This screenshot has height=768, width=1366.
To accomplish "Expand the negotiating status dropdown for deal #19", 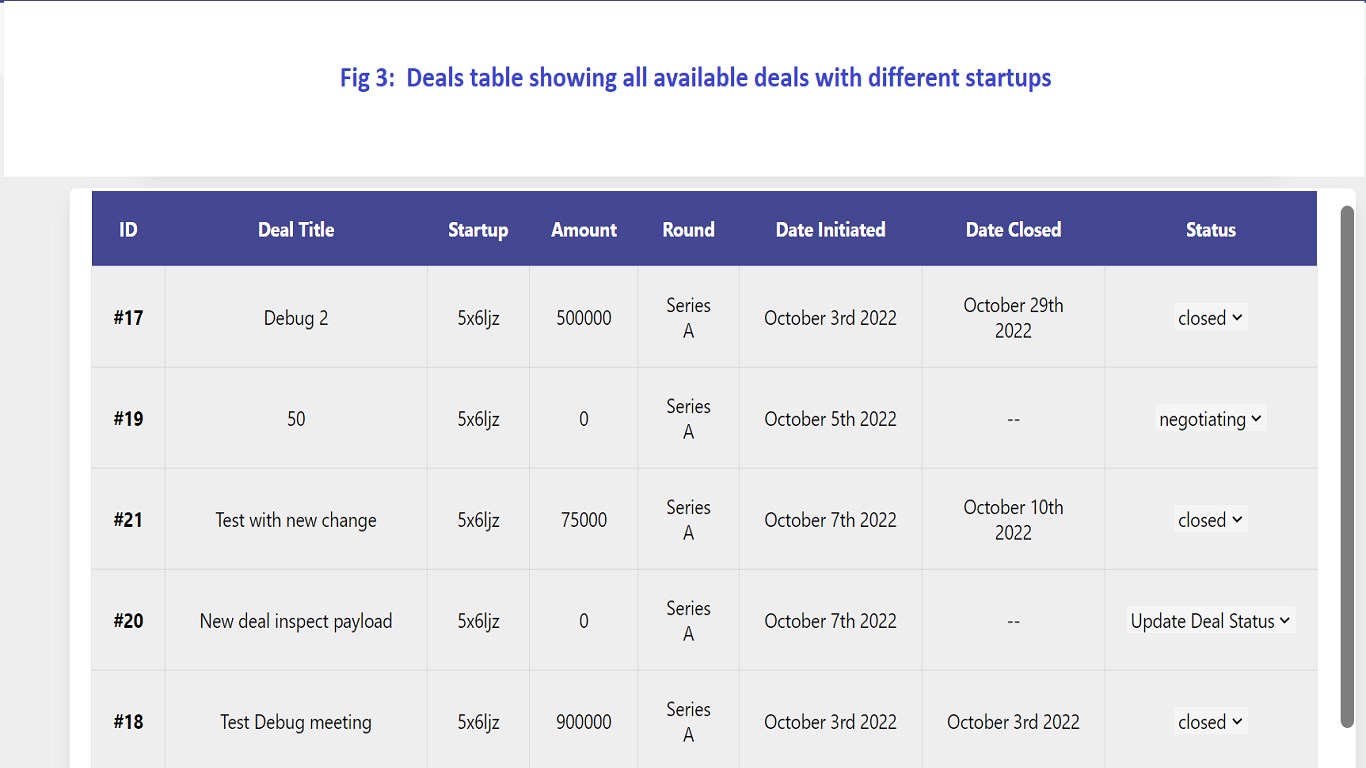I will pos(1210,419).
